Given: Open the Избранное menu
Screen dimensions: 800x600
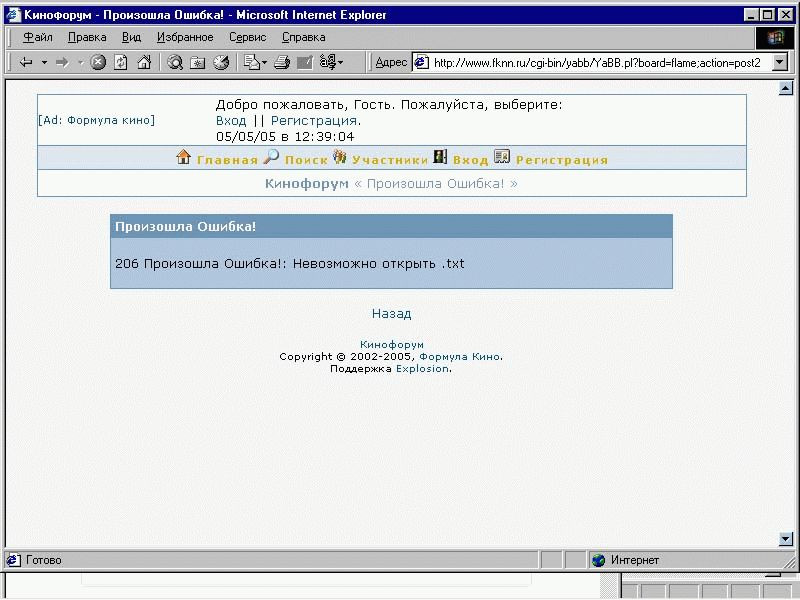Looking at the screenshot, I should coord(185,37).
